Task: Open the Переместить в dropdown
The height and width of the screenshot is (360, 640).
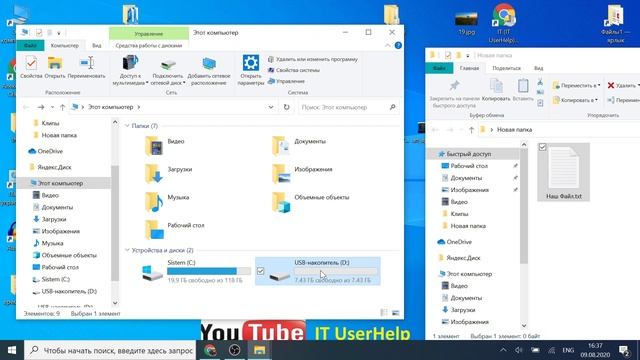Action: tap(576, 85)
